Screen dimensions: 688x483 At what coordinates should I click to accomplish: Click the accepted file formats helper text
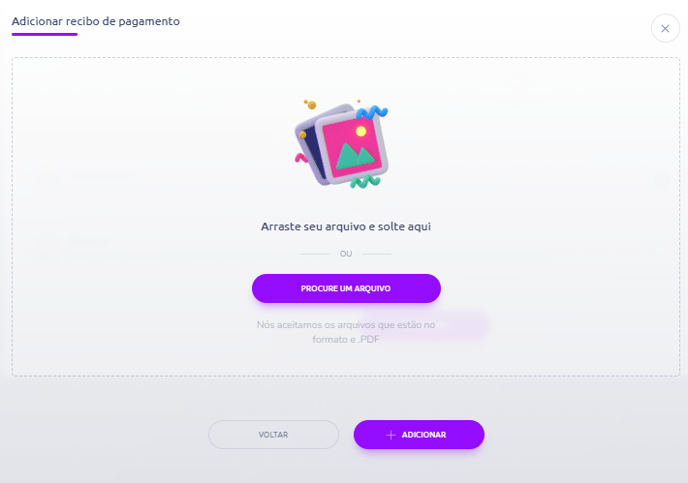click(346, 332)
